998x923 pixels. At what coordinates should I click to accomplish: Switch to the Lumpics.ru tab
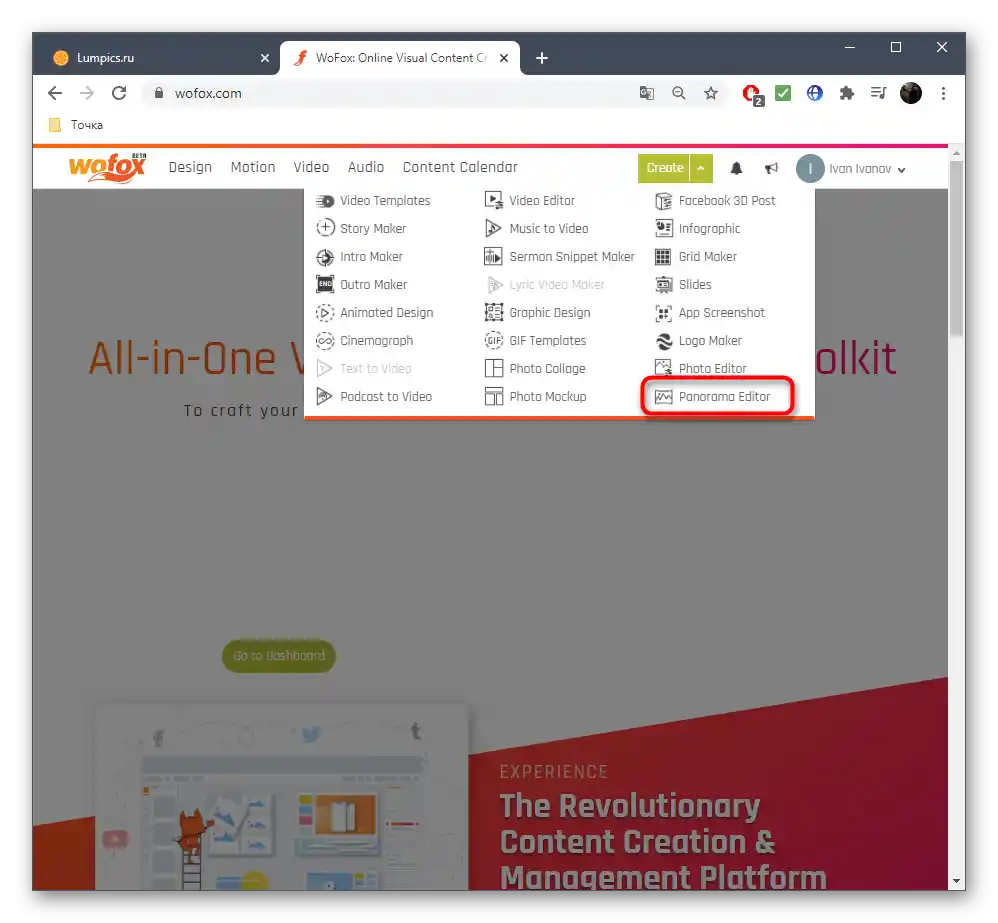click(x=156, y=58)
